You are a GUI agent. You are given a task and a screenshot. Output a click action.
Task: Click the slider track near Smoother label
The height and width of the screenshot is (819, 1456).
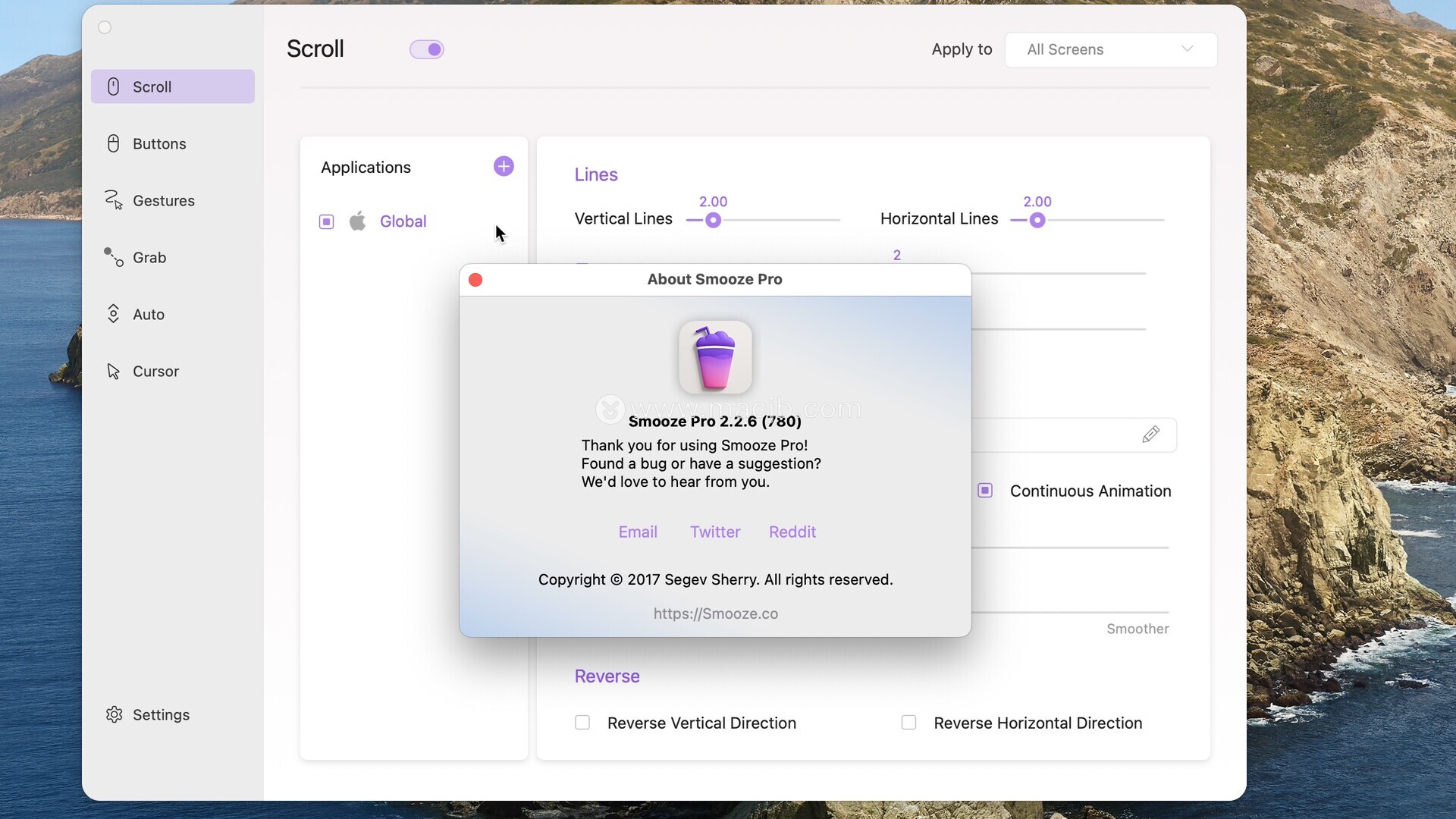coord(1070,612)
